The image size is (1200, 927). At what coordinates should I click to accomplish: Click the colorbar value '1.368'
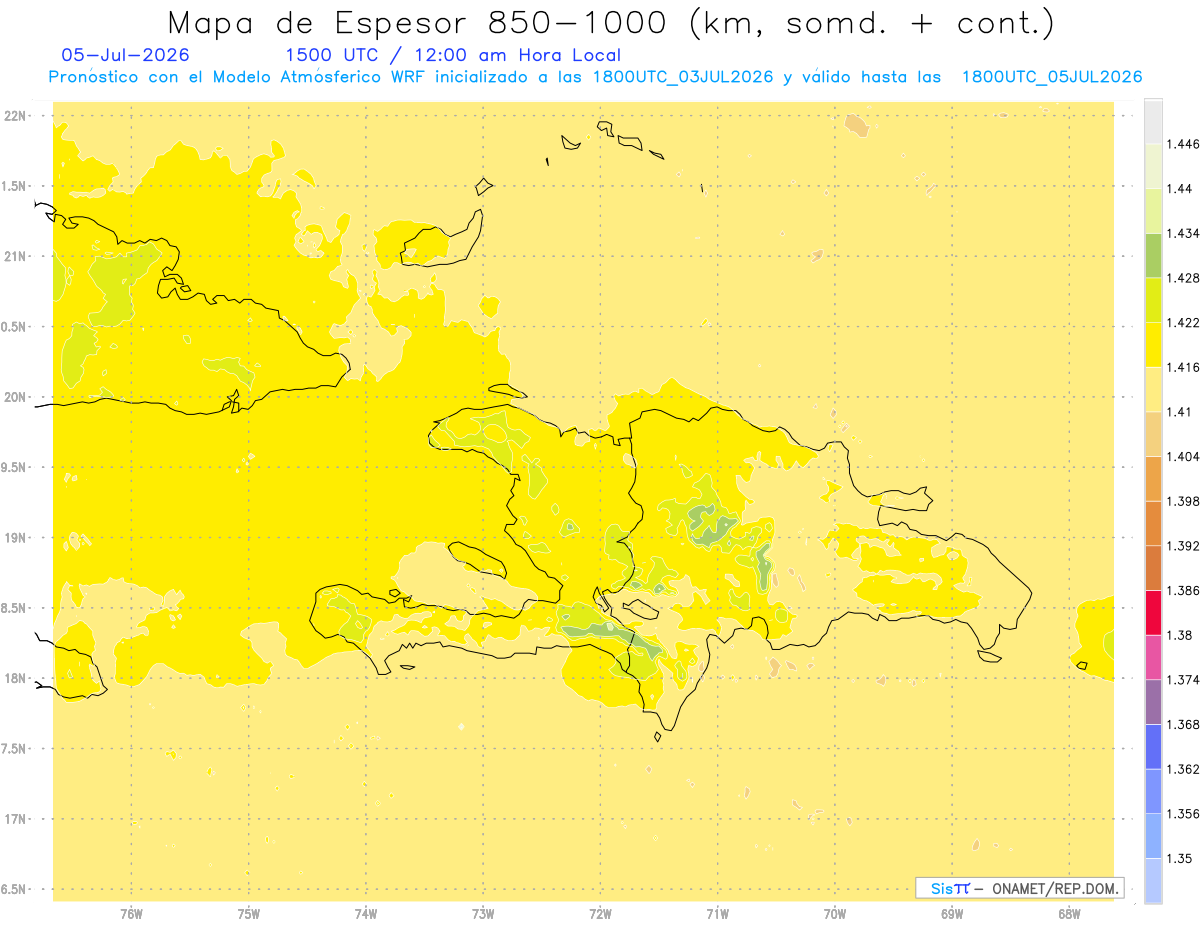tap(1183, 724)
